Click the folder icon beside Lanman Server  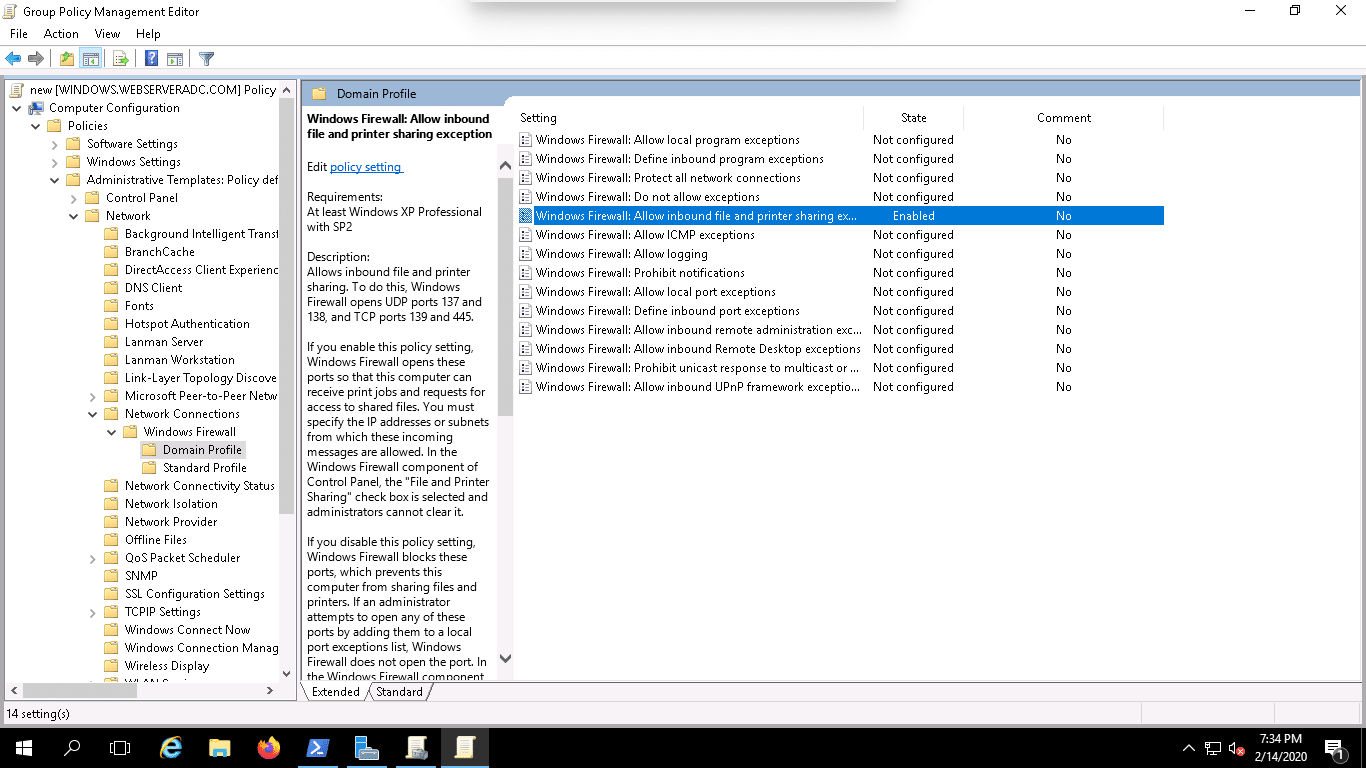[111, 342]
